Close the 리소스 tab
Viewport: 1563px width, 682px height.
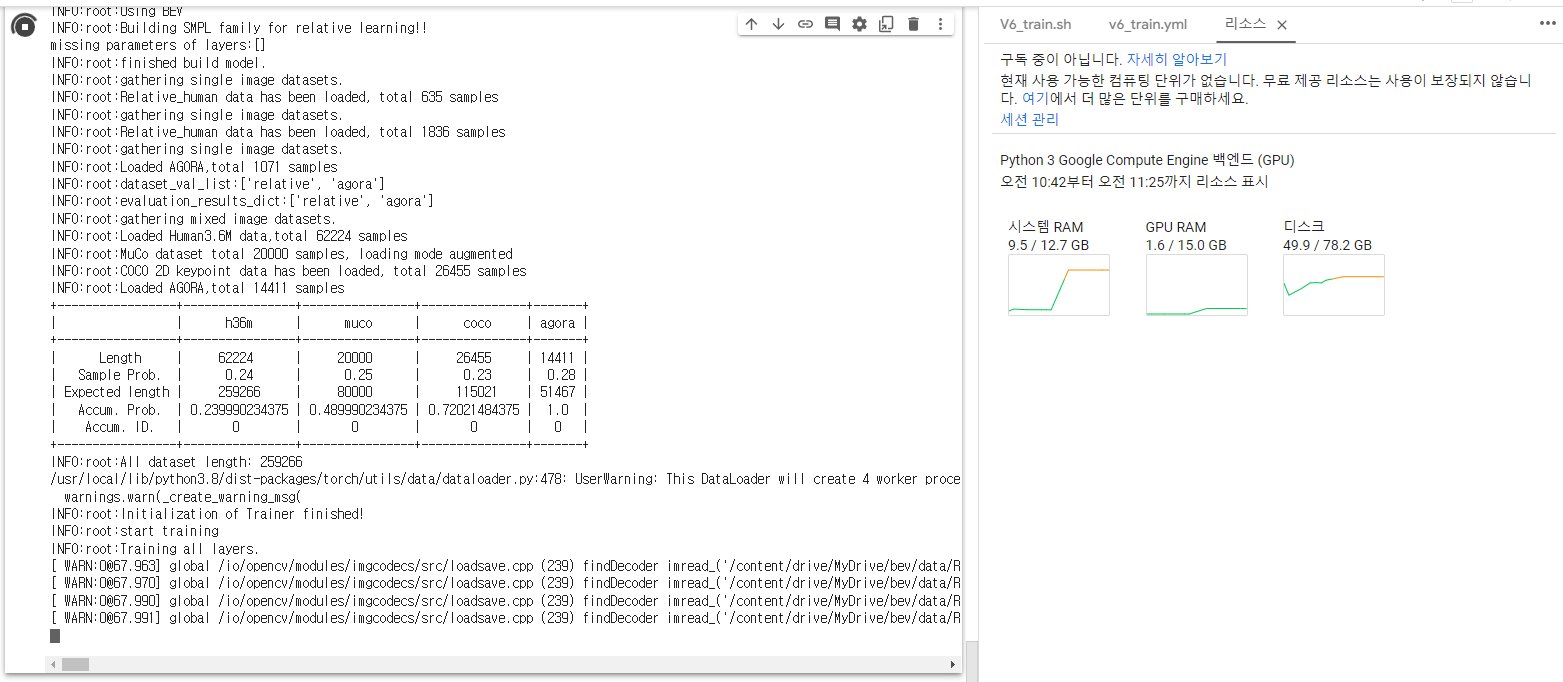[x=1282, y=24]
